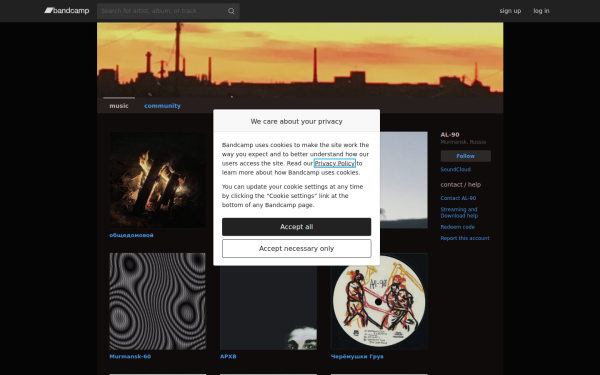Click Report this account
The height and width of the screenshot is (375, 600).
coord(465,238)
